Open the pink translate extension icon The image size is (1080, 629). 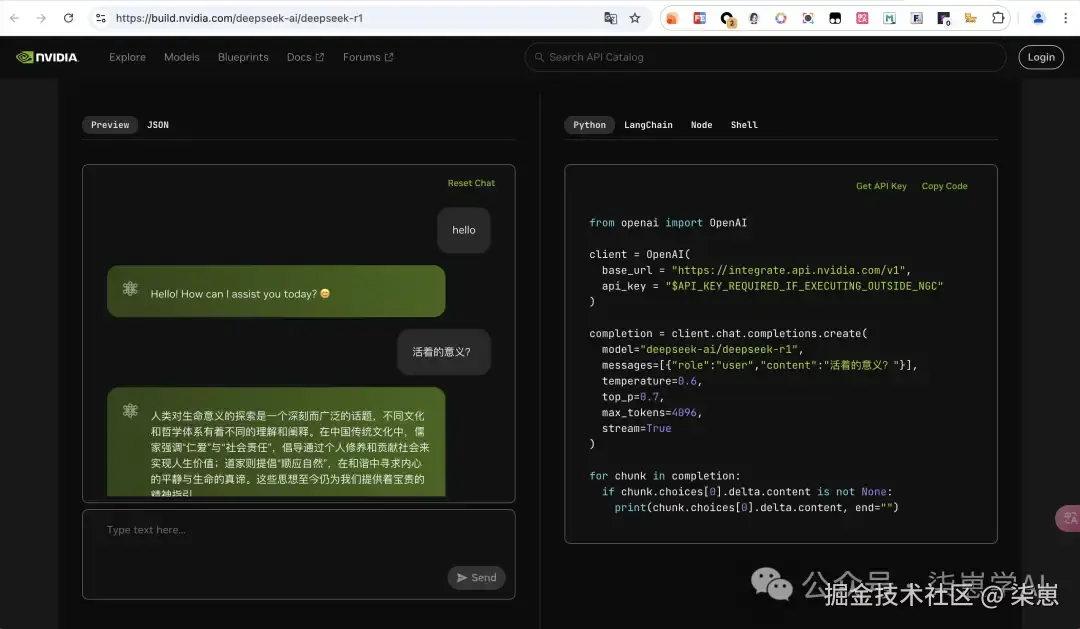862,18
